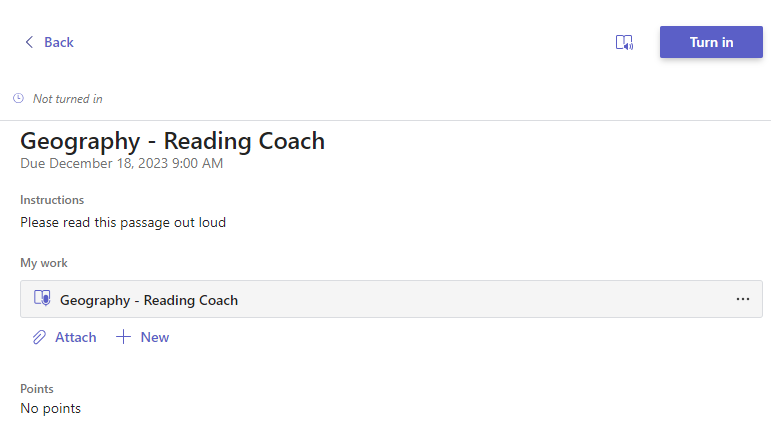Open the Geography - Reading Coach attachment name
The height and width of the screenshot is (421, 771).
point(149,300)
